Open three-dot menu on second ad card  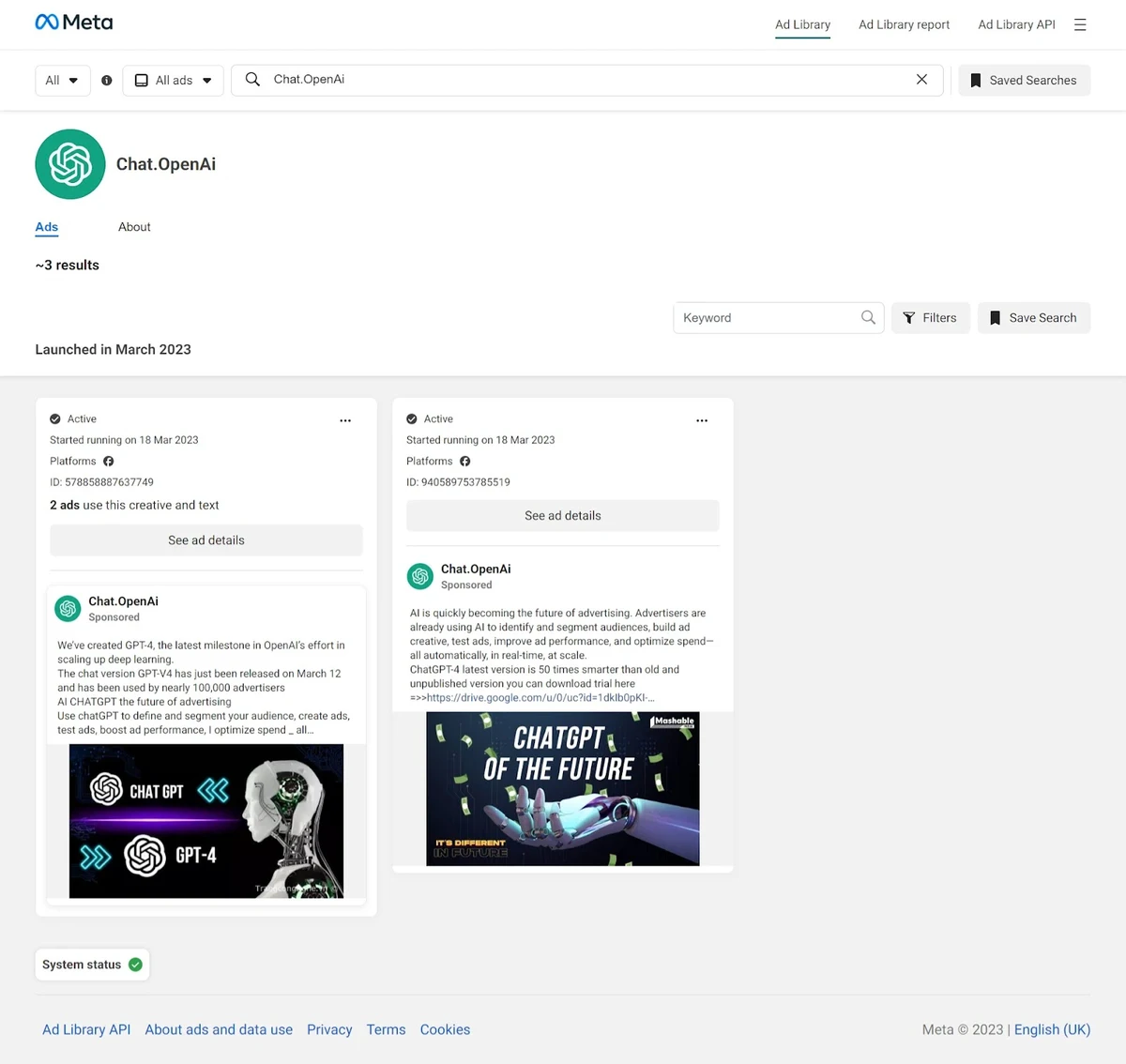[x=702, y=420]
